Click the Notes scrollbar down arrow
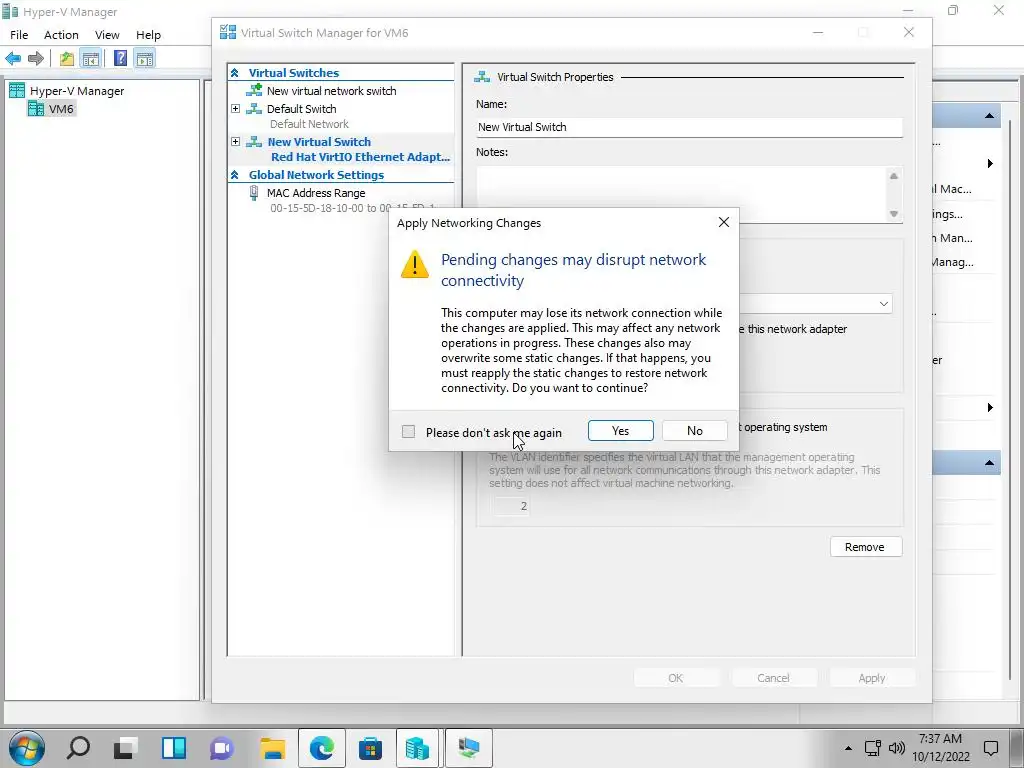The image size is (1024, 768). tap(893, 214)
